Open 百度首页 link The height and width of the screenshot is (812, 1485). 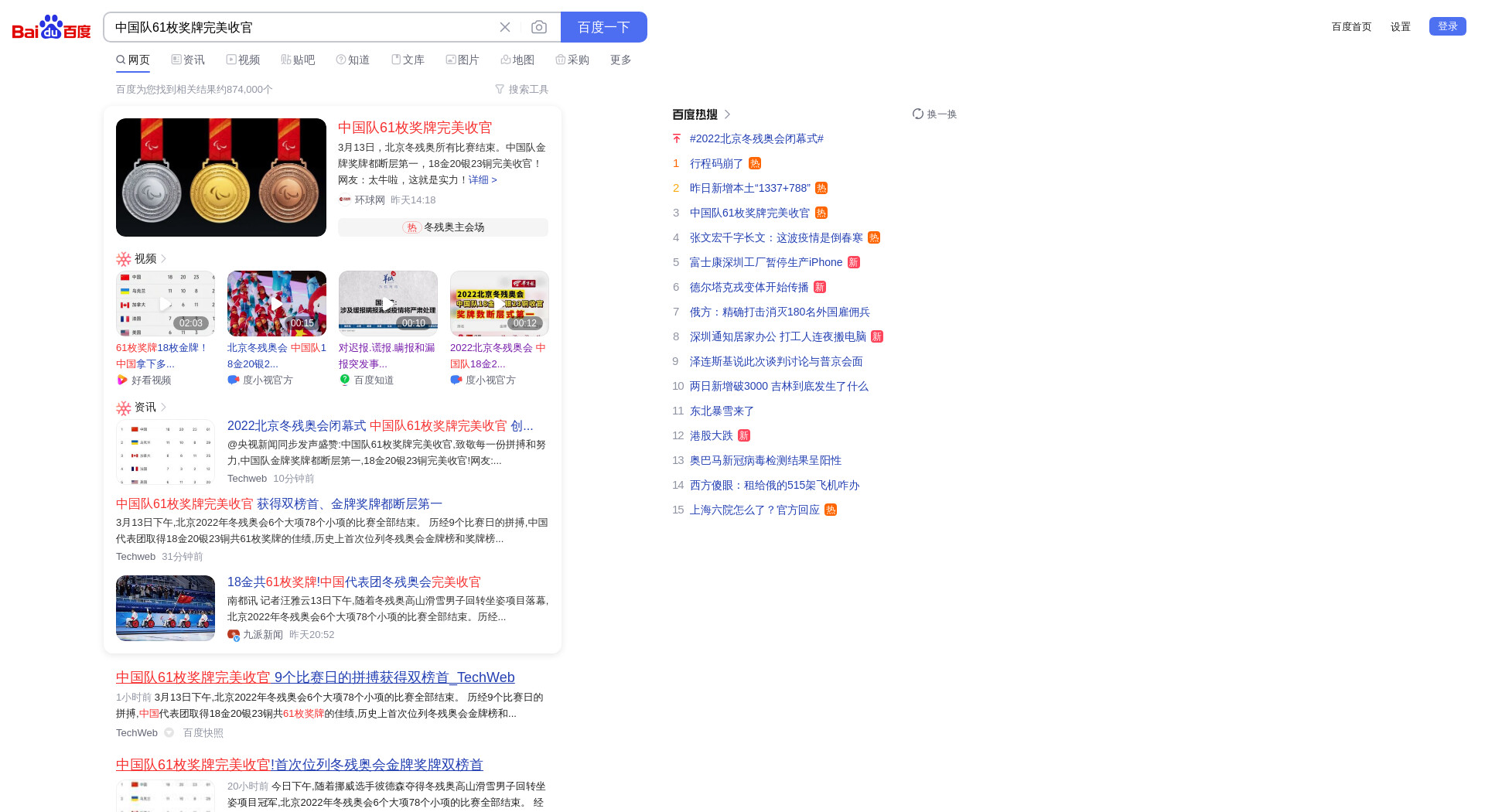point(1351,26)
